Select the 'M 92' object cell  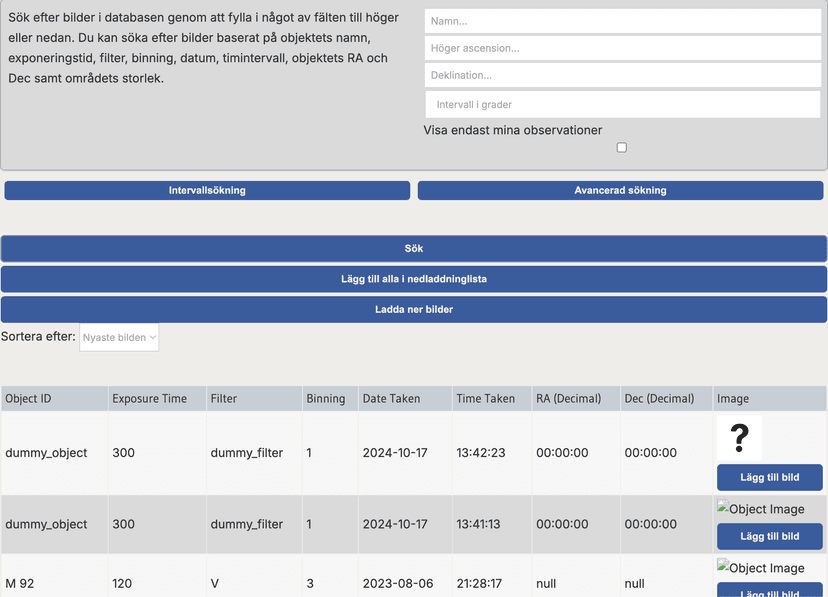(x=20, y=583)
